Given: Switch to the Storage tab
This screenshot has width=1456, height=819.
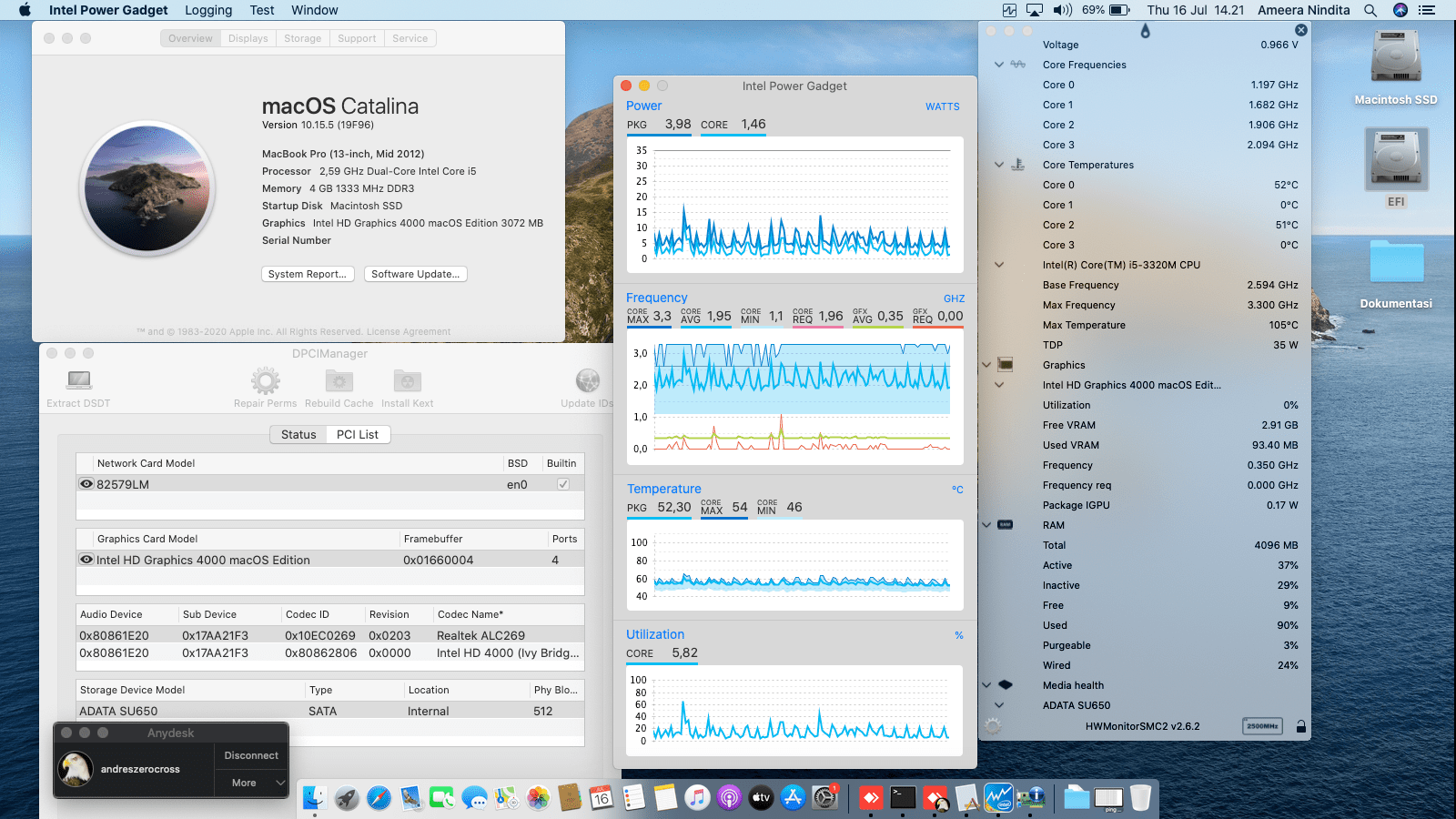Looking at the screenshot, I should pyautogui.click(x=302, y=38).
